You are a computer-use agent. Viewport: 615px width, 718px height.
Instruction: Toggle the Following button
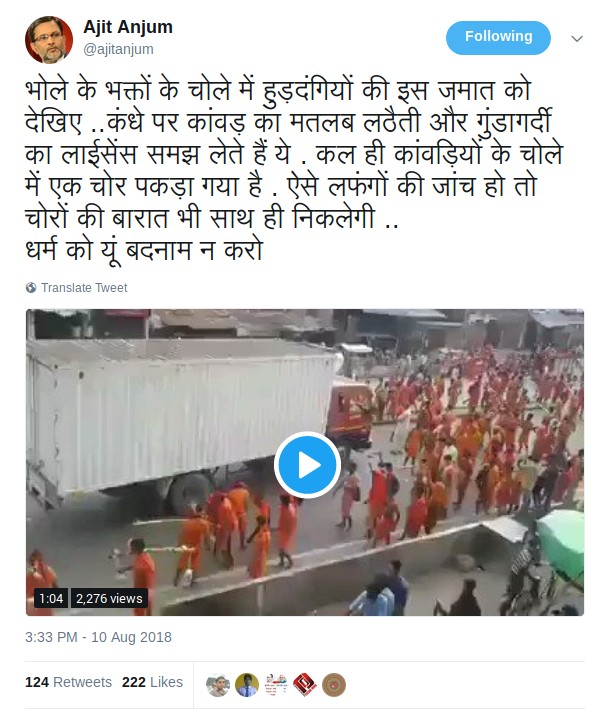pos(498,37)
